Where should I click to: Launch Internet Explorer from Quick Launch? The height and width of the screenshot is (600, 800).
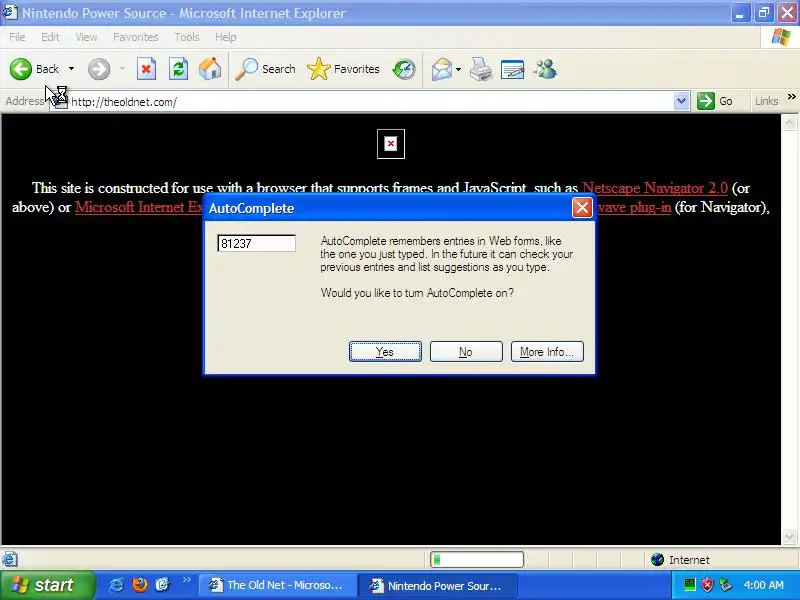[x=116, y=585]
